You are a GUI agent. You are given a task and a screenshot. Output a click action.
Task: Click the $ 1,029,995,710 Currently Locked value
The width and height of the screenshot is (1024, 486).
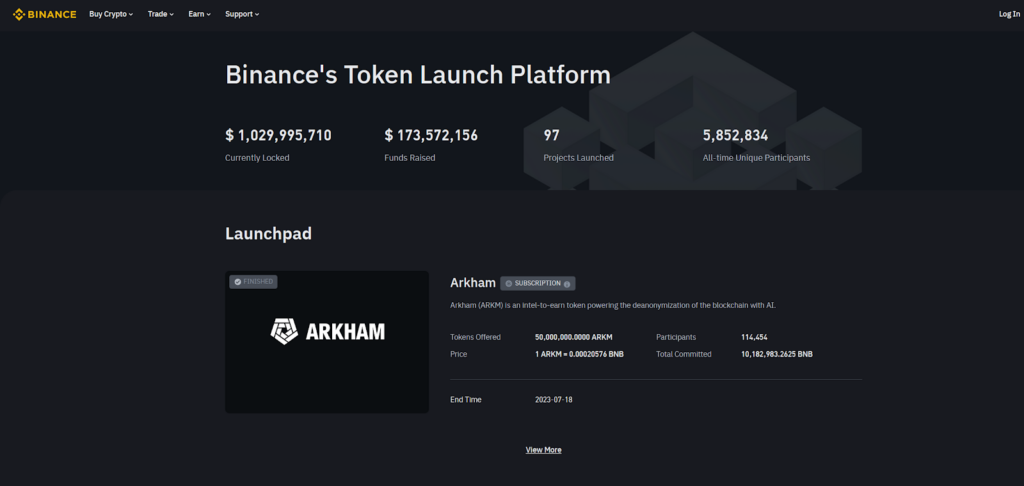coord(278,135)
